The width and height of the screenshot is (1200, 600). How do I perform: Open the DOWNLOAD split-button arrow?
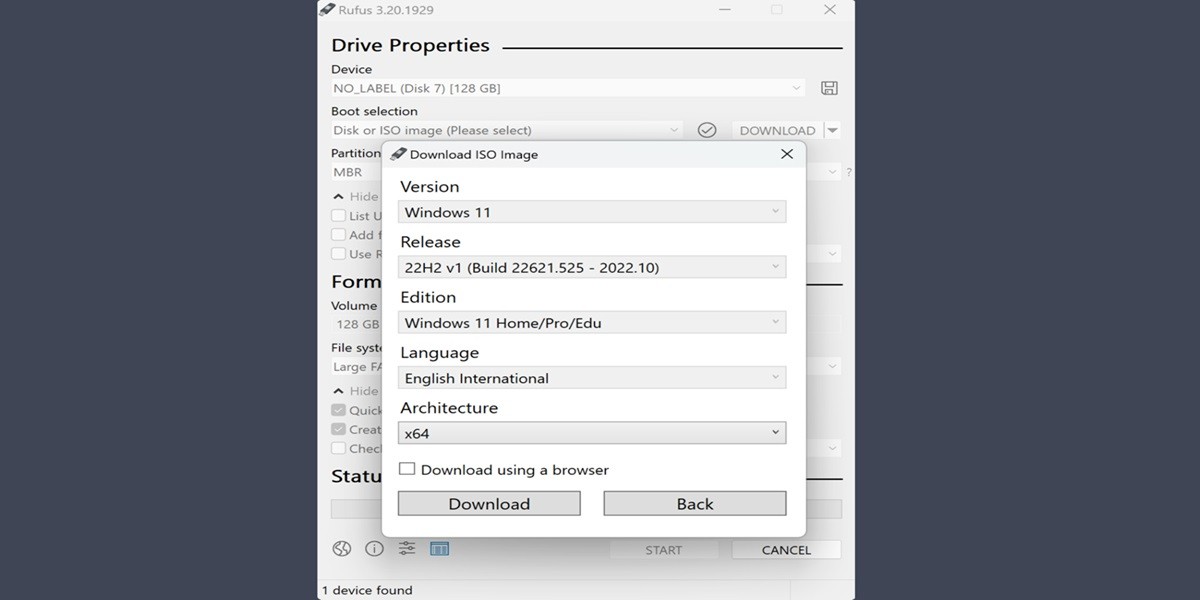coord(833,129)
